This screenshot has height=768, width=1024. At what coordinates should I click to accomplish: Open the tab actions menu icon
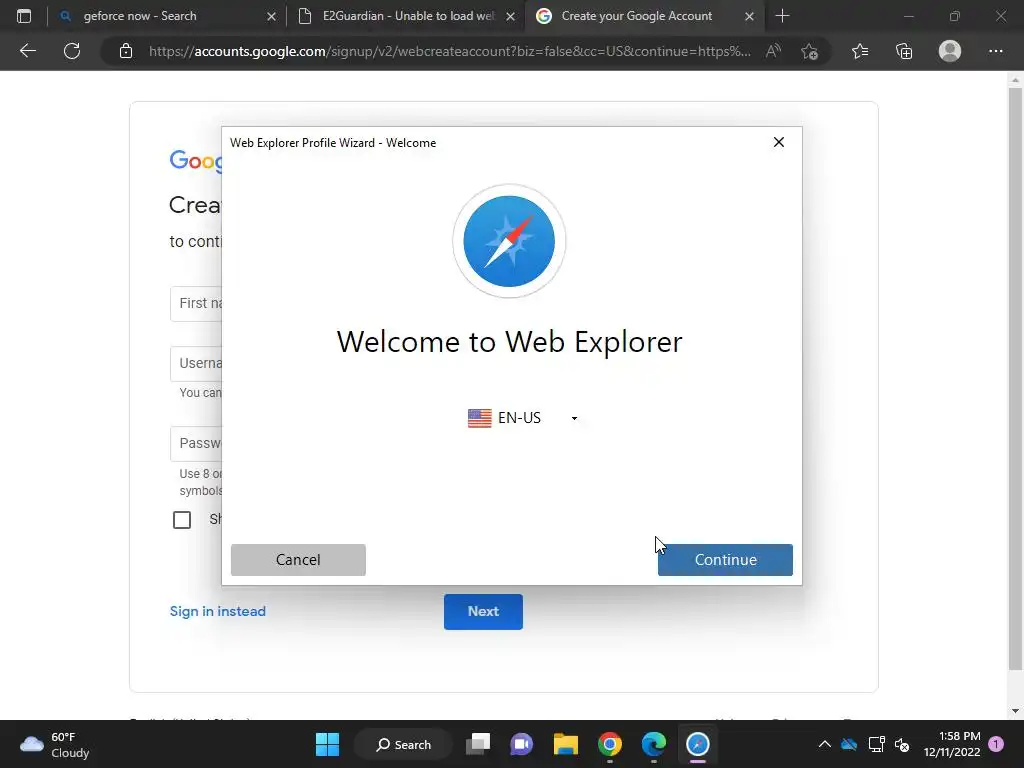click(24, 16)
